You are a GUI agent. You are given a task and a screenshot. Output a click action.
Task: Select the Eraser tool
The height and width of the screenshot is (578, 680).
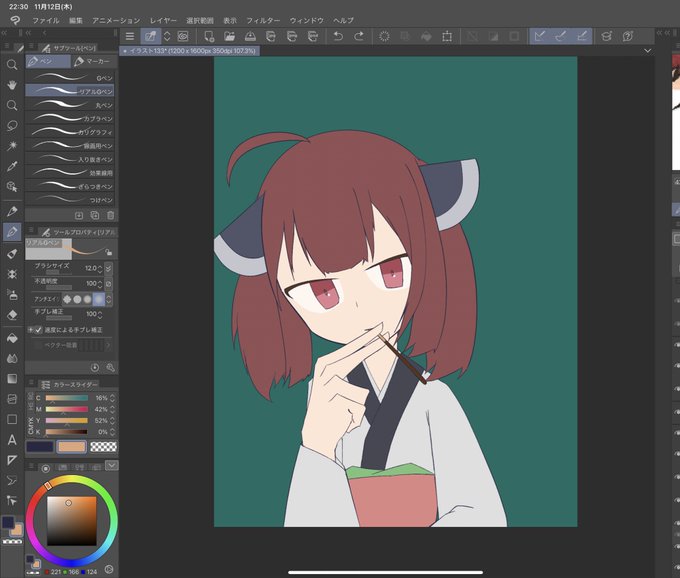pyautogui.click(x=12, y=315)
